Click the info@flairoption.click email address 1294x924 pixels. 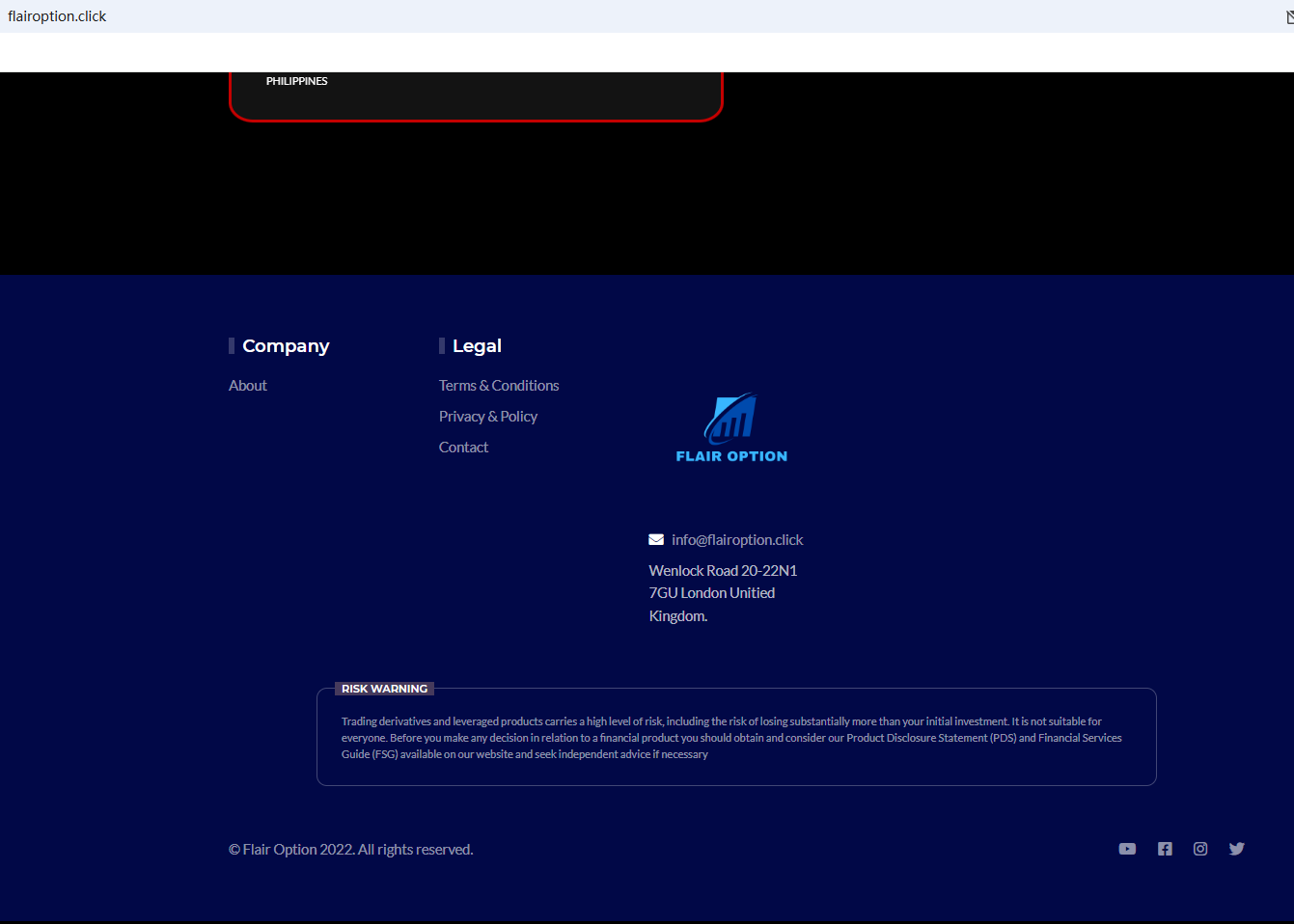pos(737,540)
